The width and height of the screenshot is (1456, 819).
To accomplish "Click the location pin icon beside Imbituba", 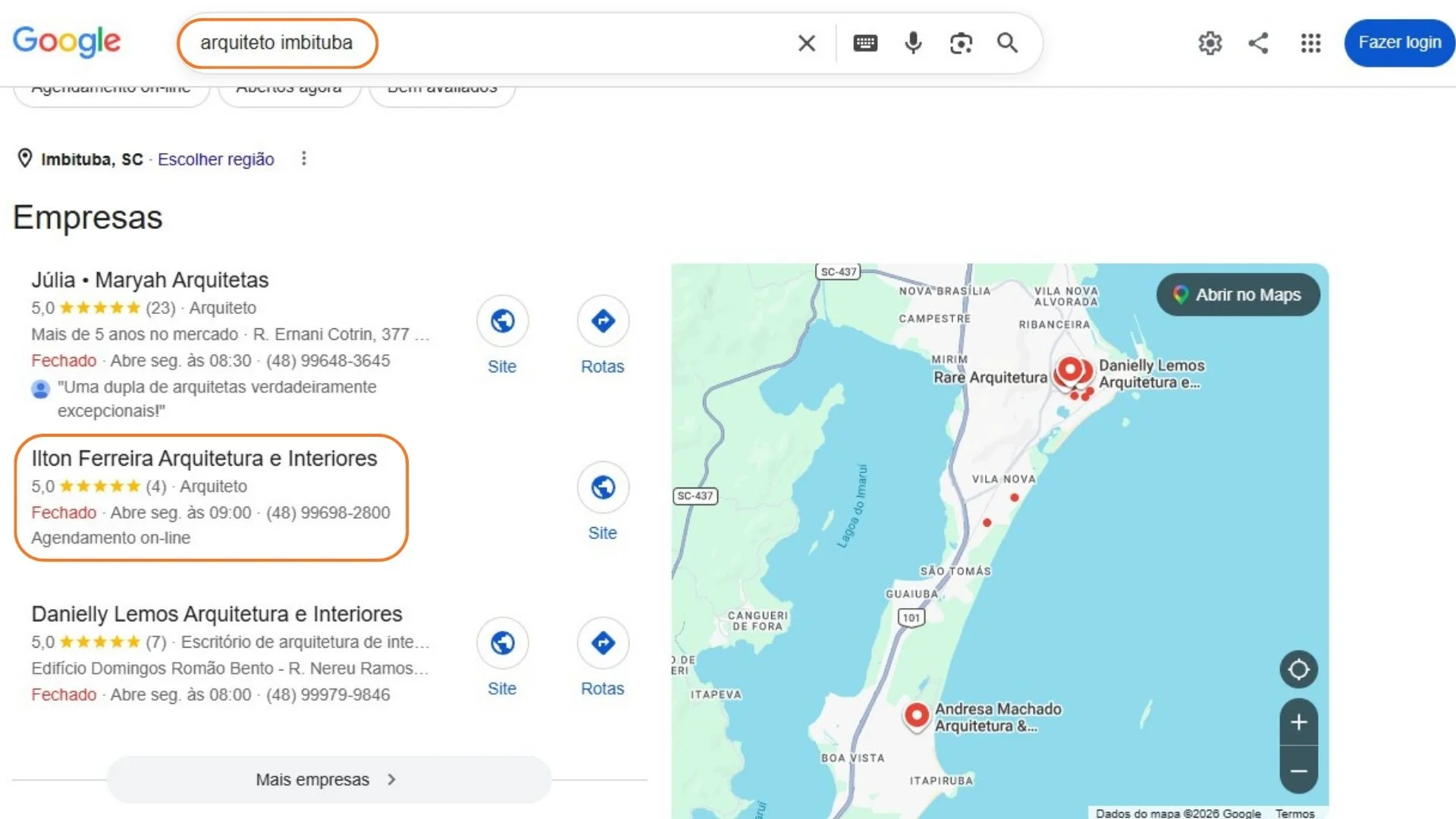I will point(25,158).
